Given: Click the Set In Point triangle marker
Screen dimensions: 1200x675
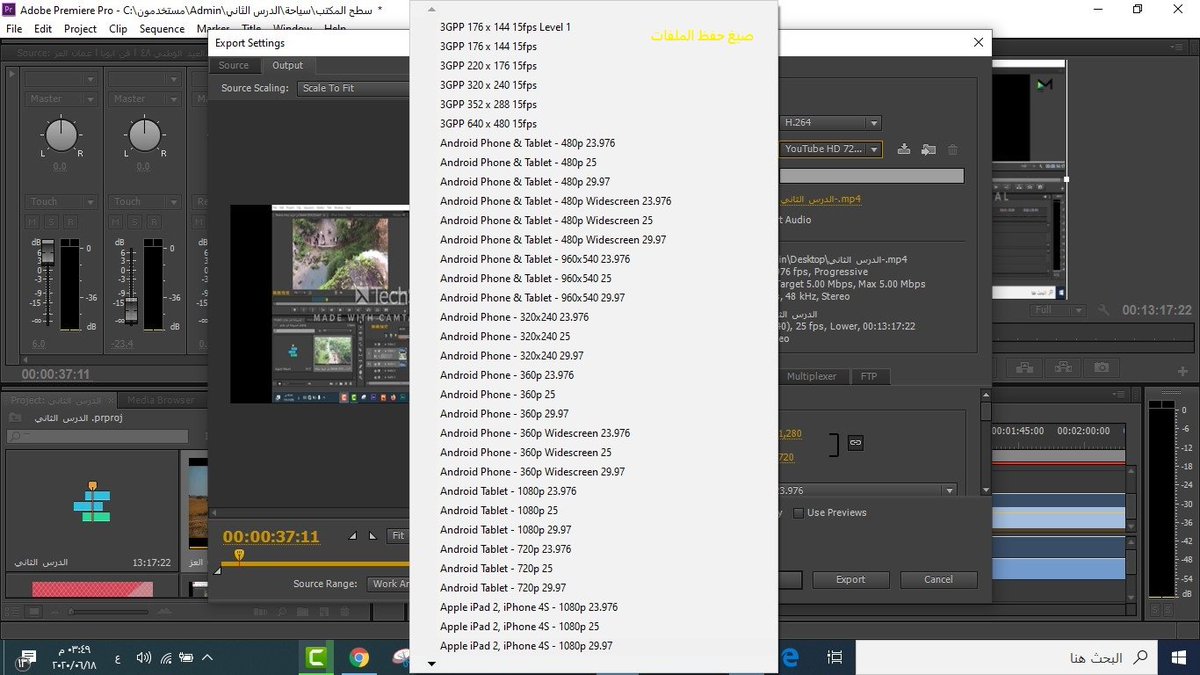Looking at the screenshot, I should tap(352, 536).
